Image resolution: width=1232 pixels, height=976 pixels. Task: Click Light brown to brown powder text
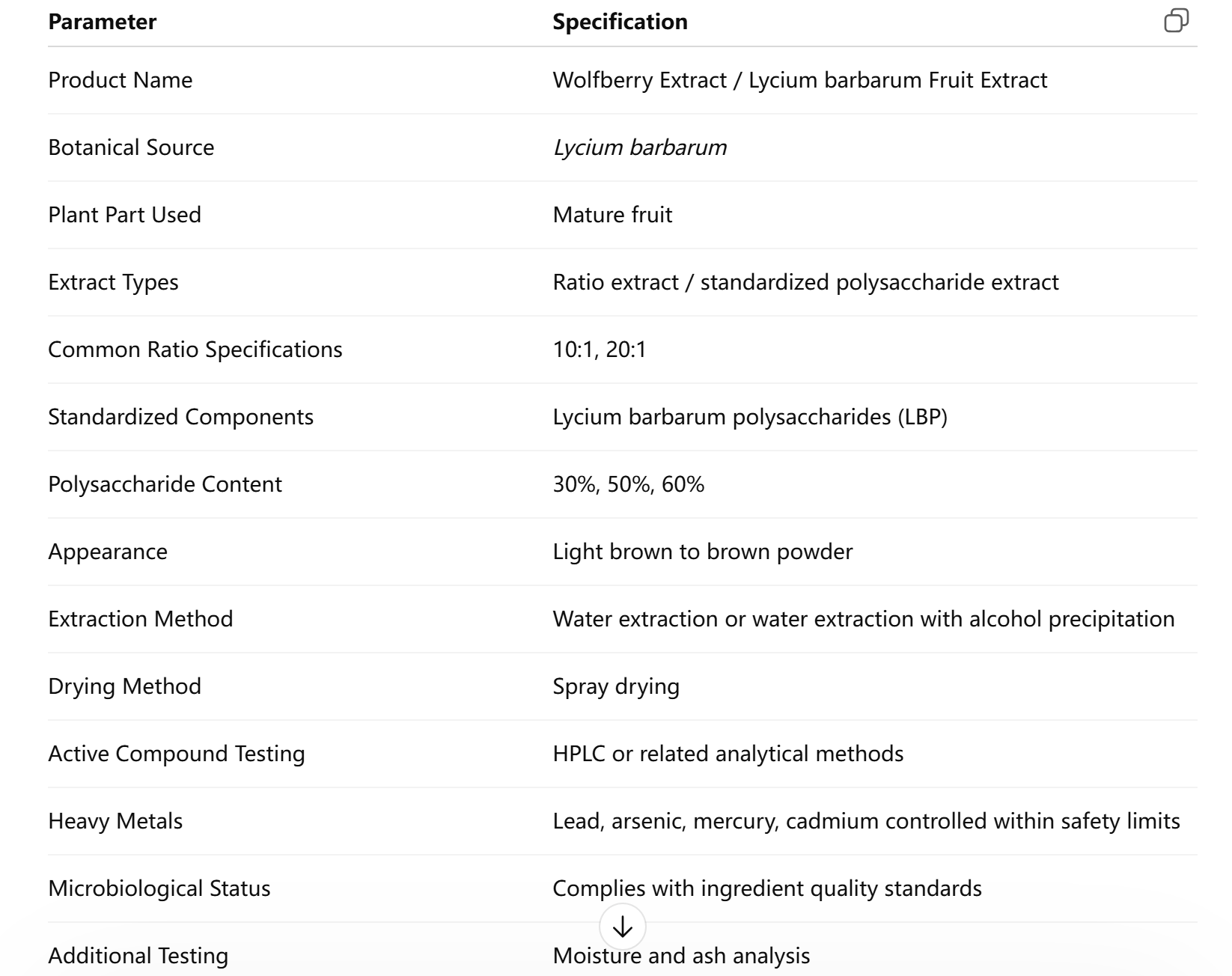pyautogui.click(x=702, y=552)
